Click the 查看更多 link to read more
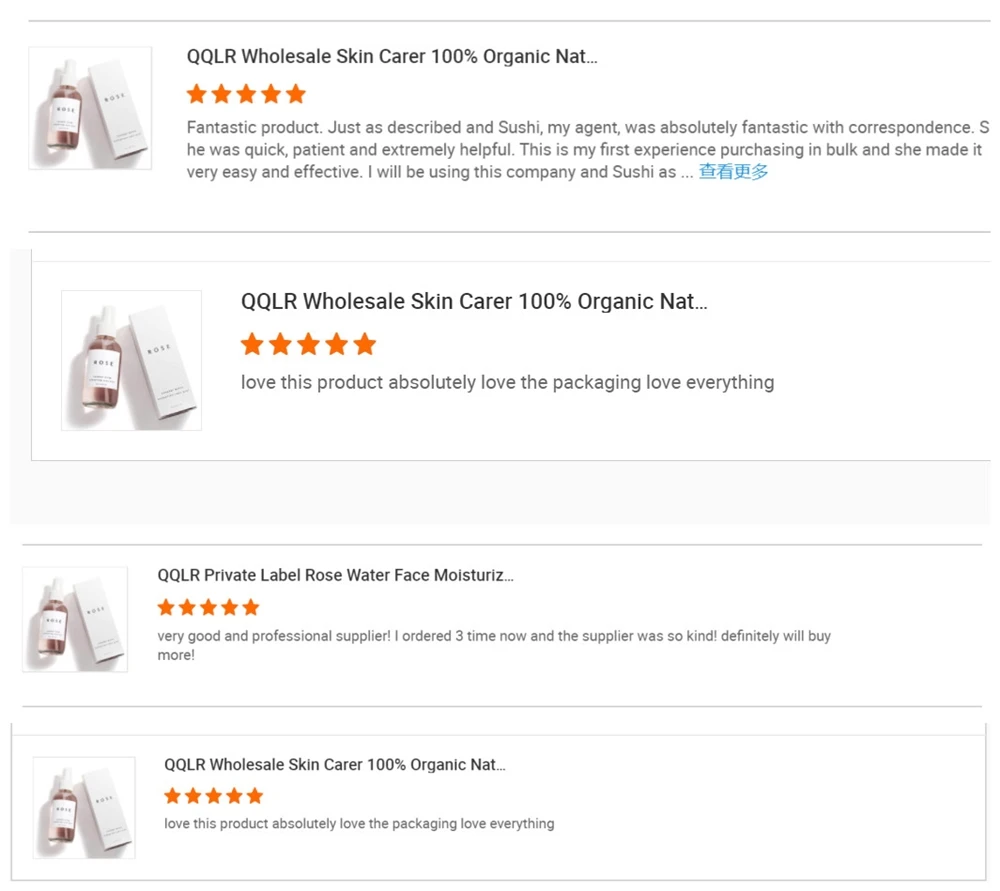Viewport: 1000px width, 891px height. click(733, 172)
